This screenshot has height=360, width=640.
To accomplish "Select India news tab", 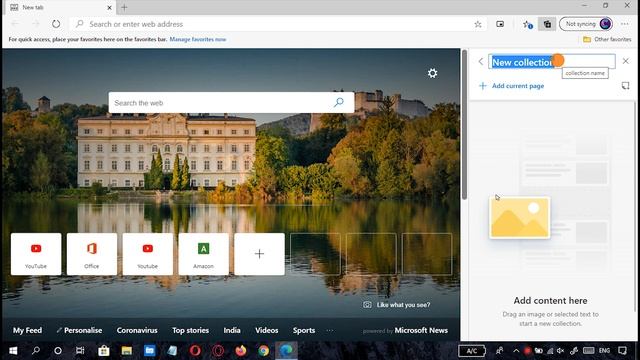I will (x=232, y=330).
